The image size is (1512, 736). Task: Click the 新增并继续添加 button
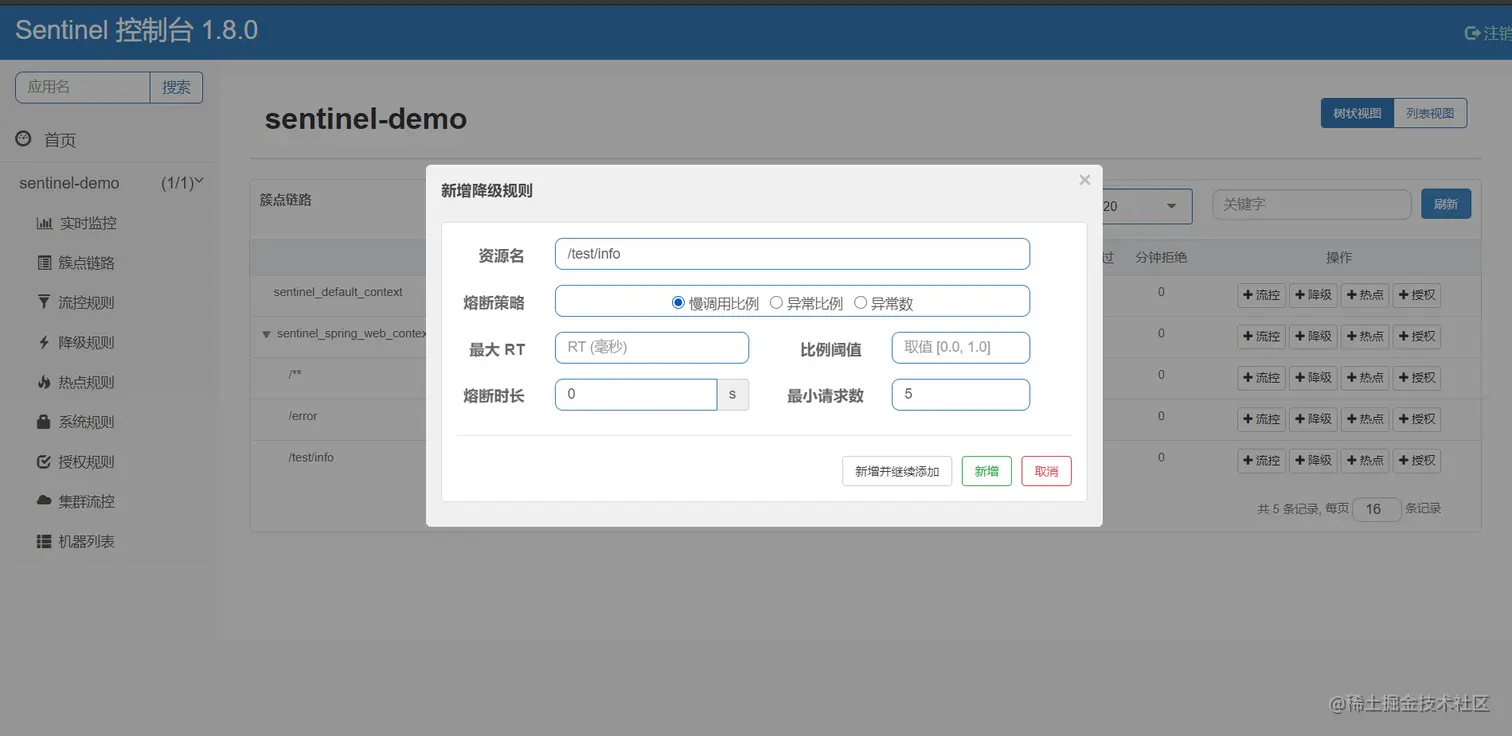(x=897, y=471)
